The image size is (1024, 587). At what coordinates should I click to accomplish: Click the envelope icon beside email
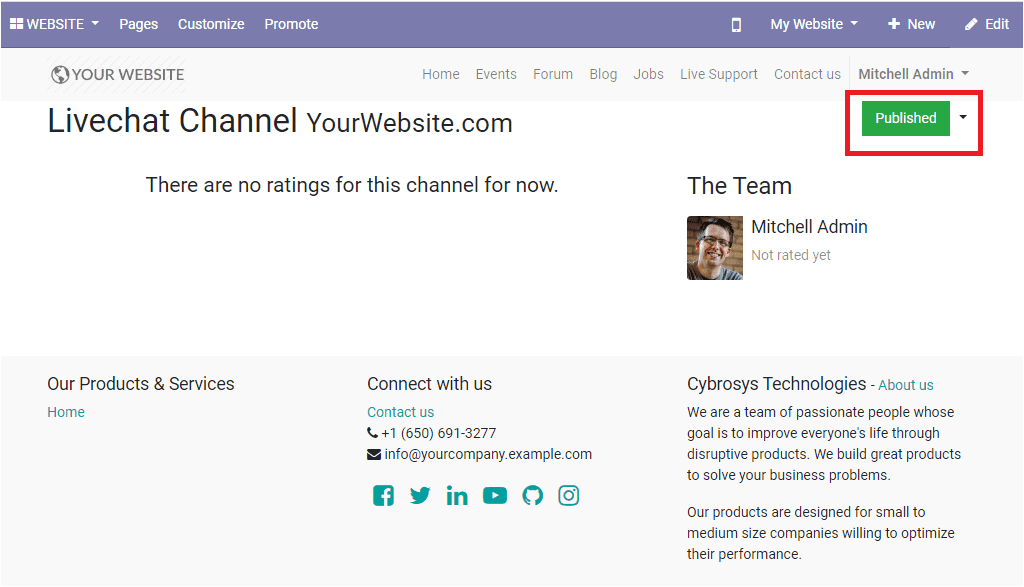click(374, 454)
